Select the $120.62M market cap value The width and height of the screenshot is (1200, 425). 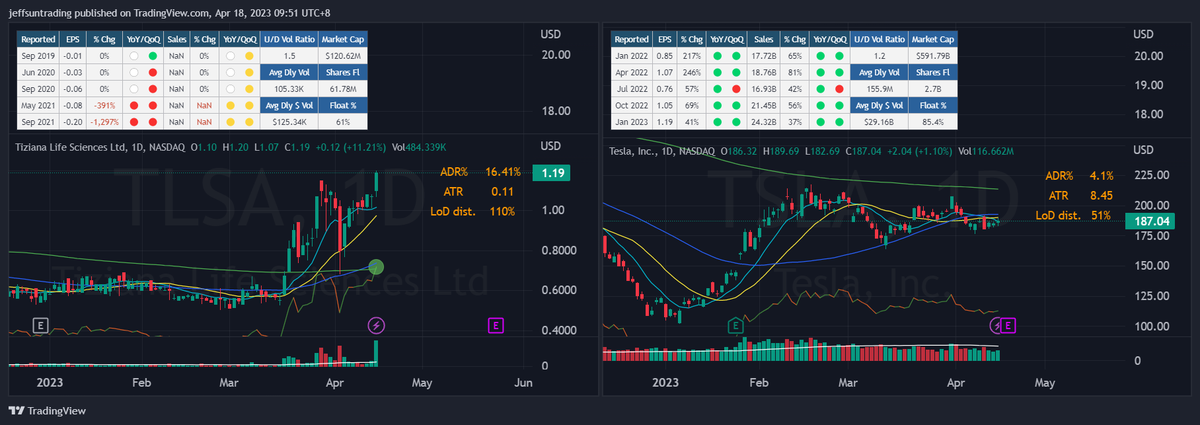pos(341,55)
